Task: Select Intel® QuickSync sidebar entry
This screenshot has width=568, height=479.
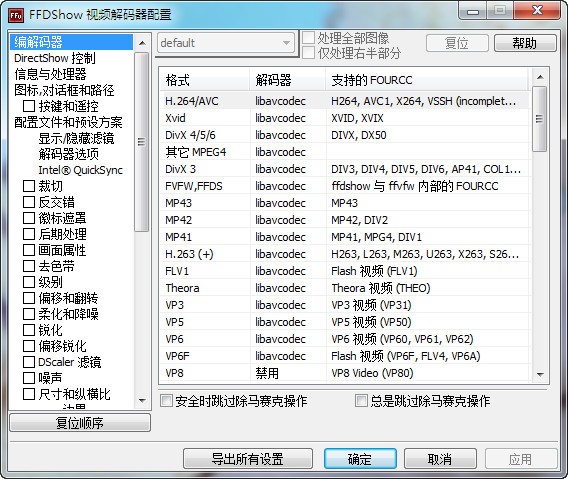Action: [80, 170]
